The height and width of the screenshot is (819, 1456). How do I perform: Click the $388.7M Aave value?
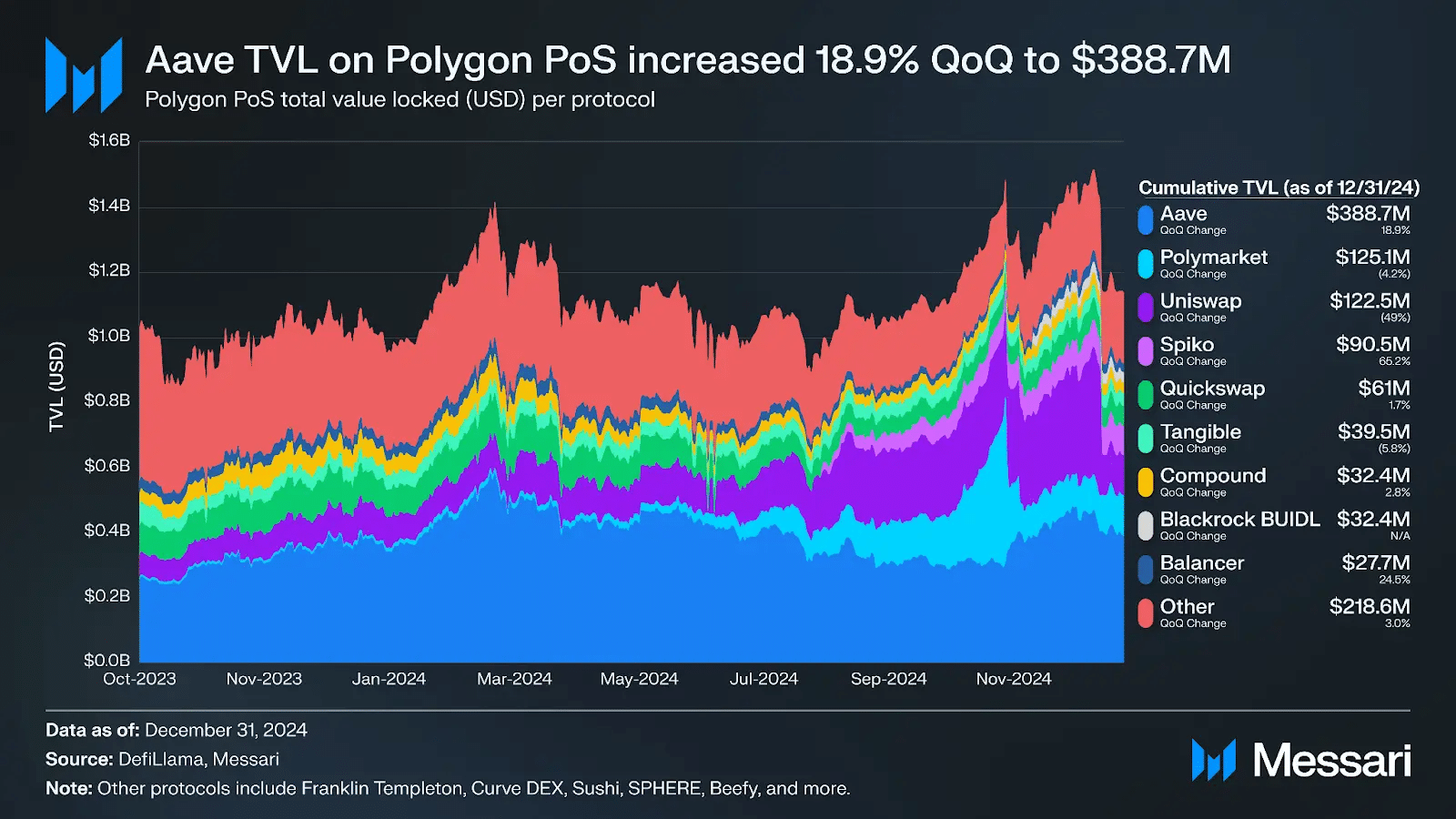[x=1368, y=214]
